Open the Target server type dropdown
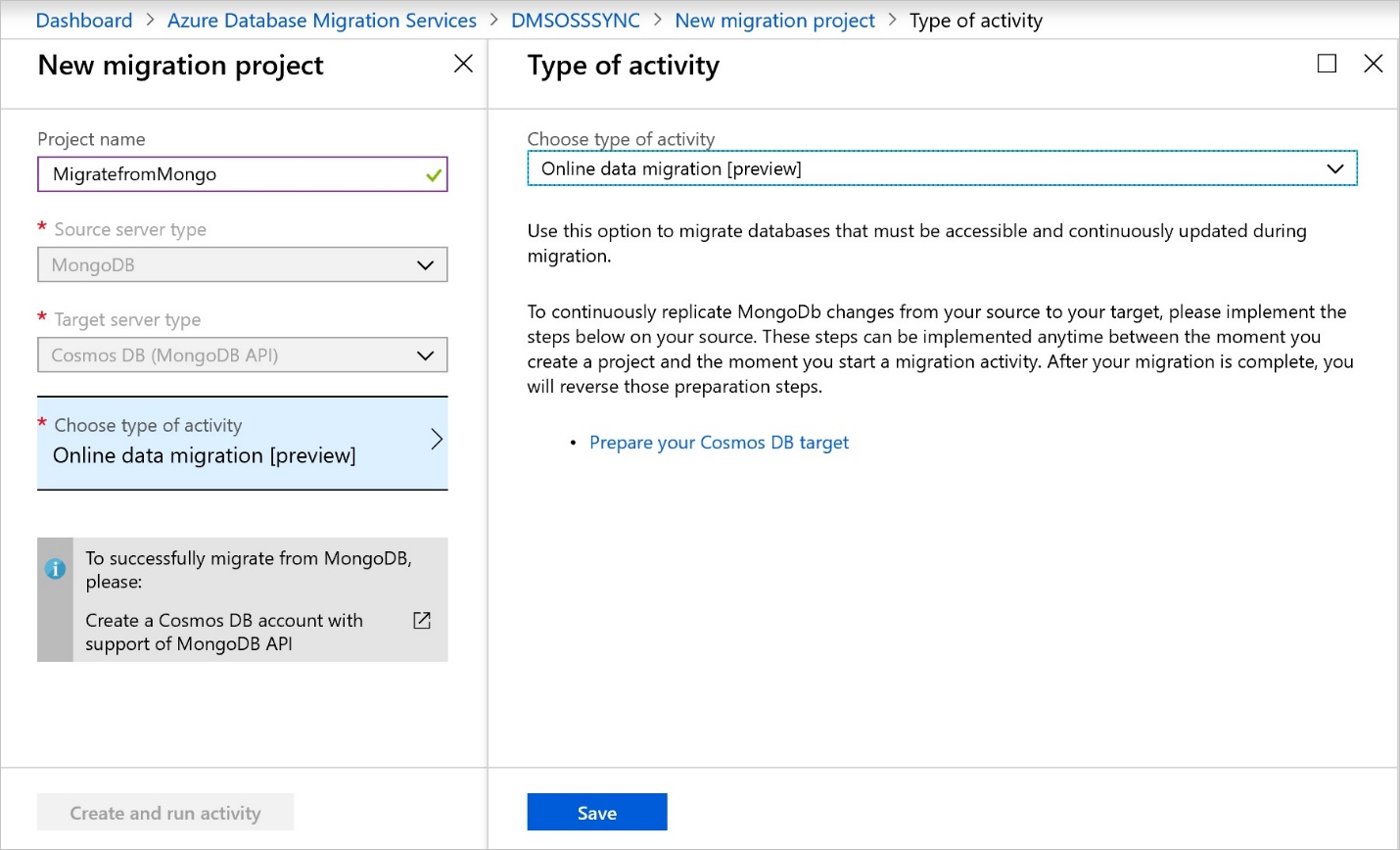This screenshot has width=1400, height=850. [242, 354]
